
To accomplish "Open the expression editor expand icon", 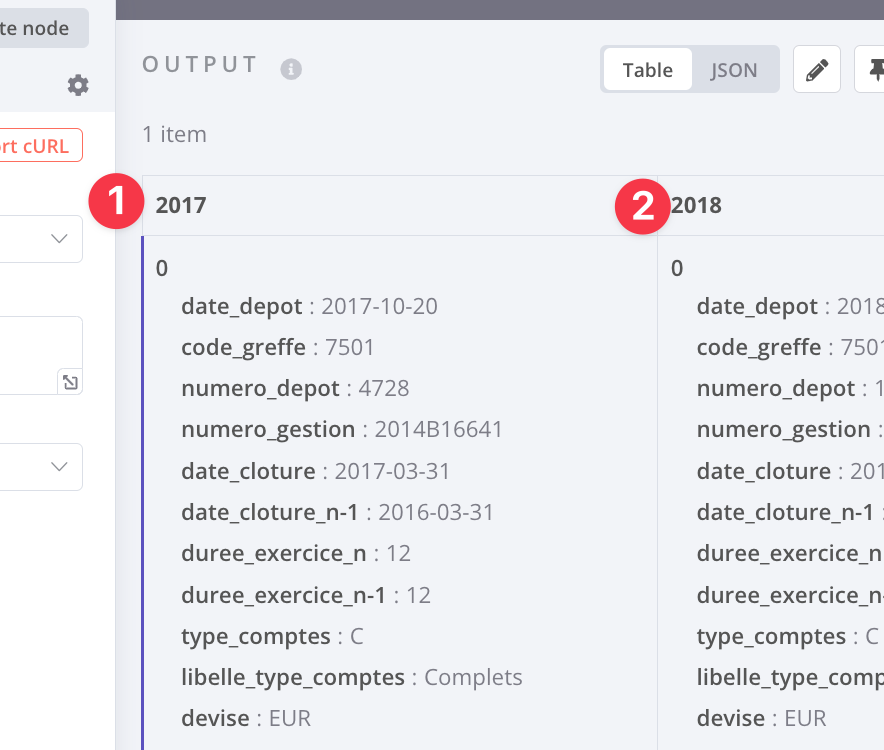I will tap(70, 381).
